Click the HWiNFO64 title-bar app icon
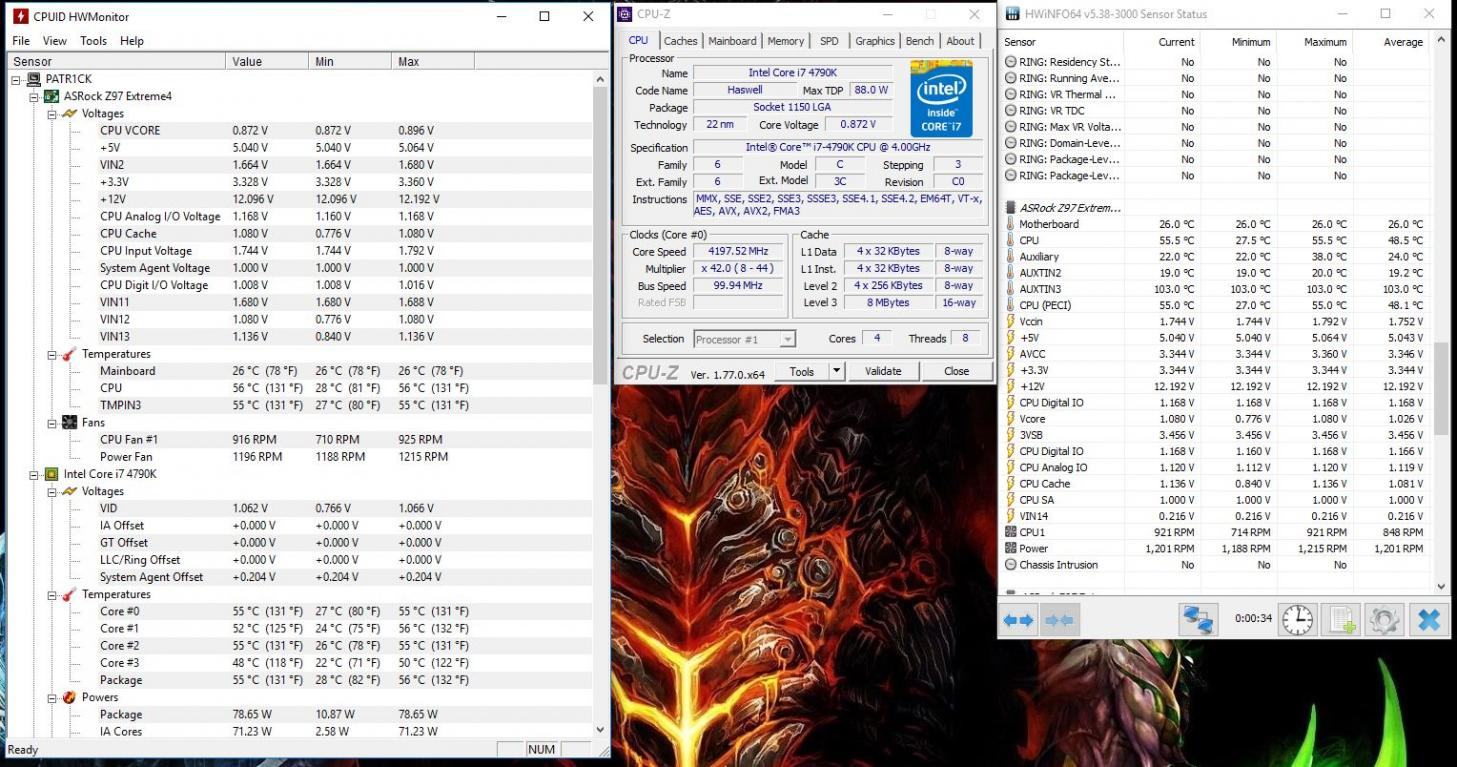 [x=1011, y=14]
